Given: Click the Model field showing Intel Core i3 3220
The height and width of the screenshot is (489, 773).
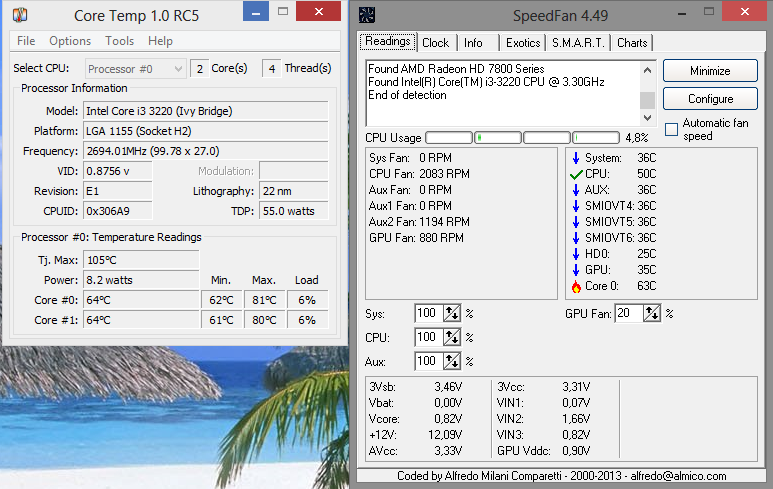Looking at the screenshot, I should [x=206, y=111].
